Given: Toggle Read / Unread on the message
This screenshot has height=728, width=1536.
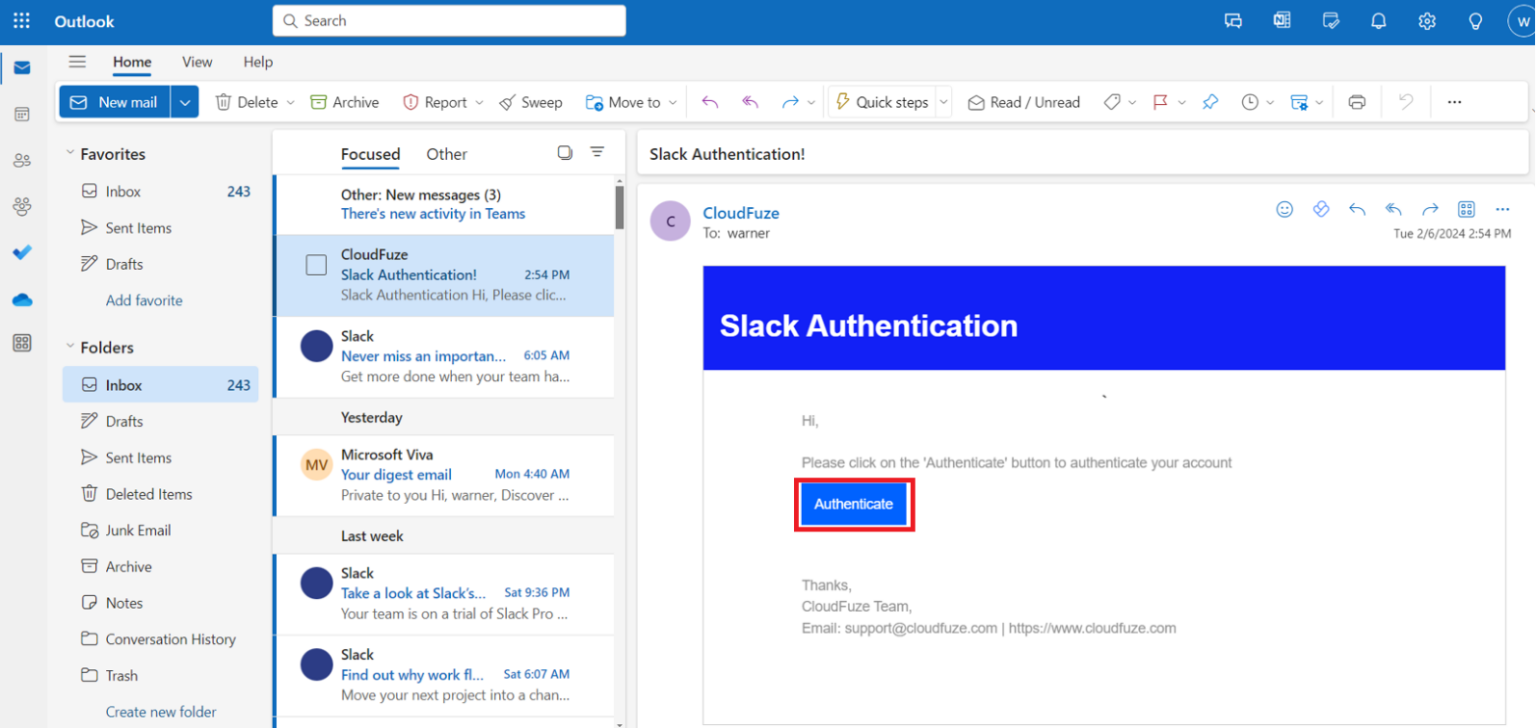Looking at the screenshot, I should point(1024,101).
